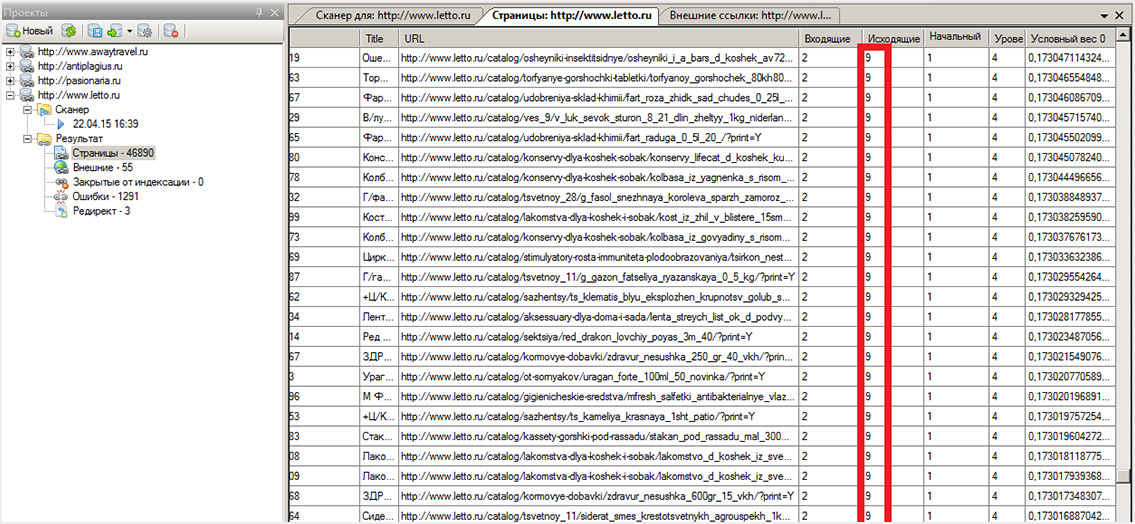Click the red_drakon_lovchiy_poyas URL cell
The width and height of the screenshot is (1135, 524).
[599, 337]
